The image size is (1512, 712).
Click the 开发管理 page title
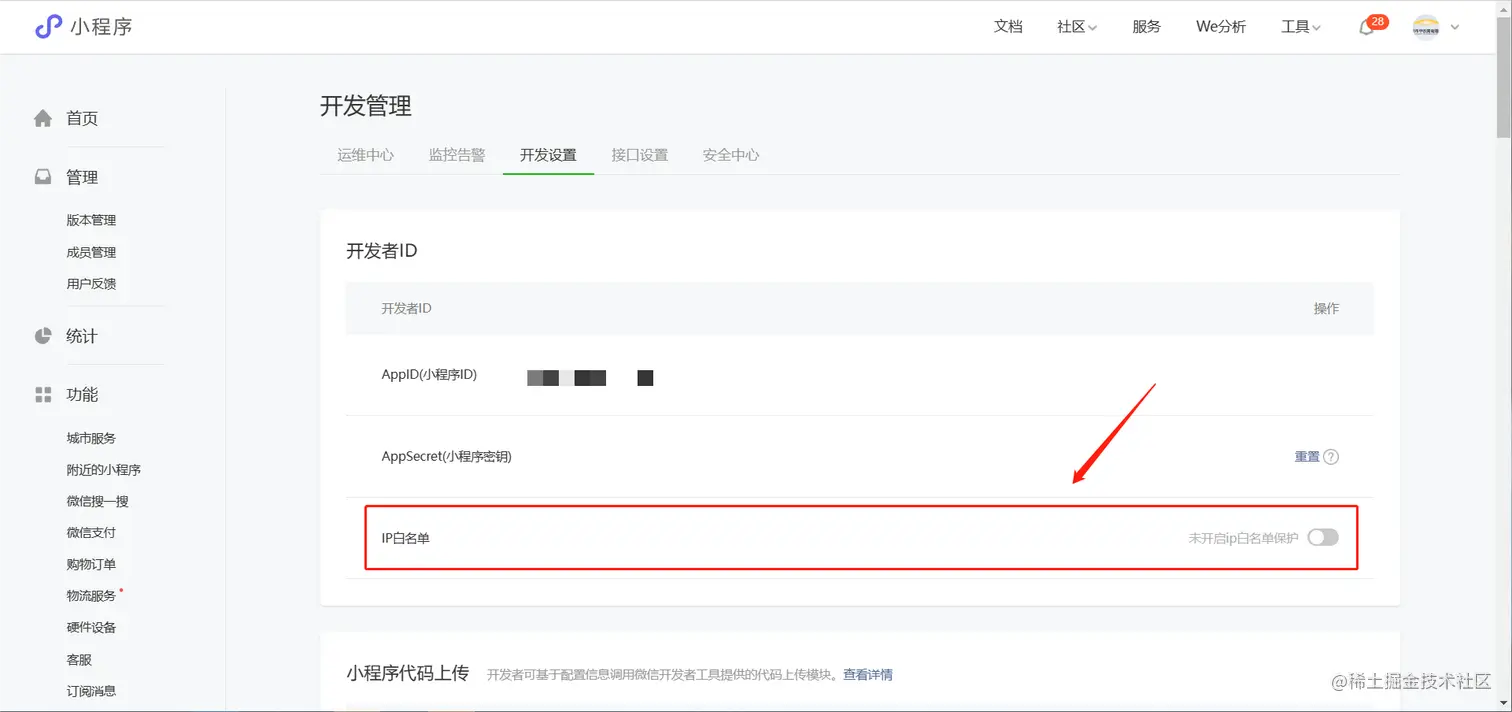pos(366,106)
